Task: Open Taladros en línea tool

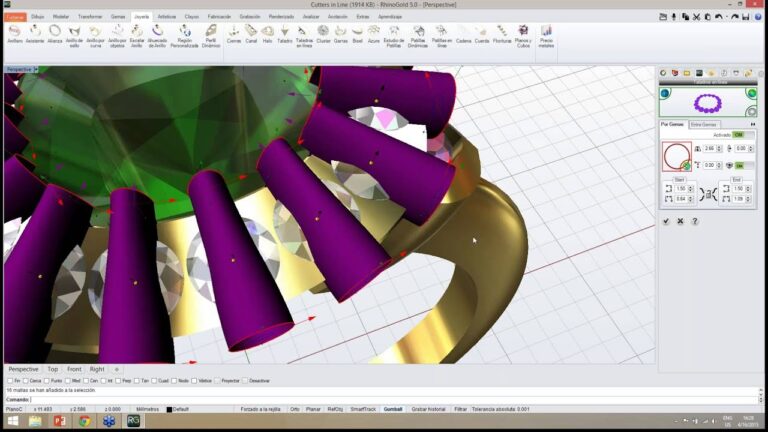Action: (x=304, y=37)
